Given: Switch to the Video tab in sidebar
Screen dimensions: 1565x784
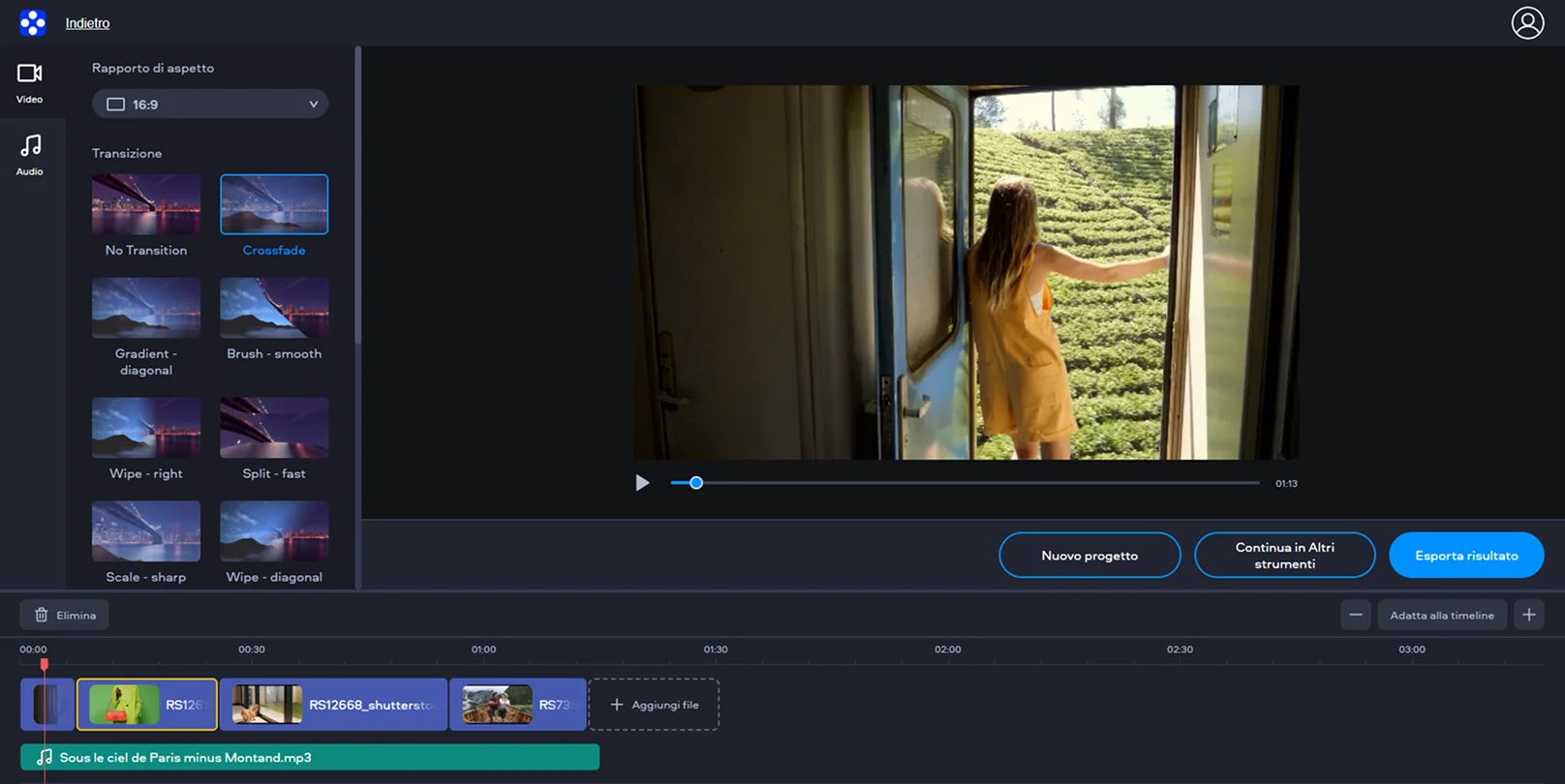Looking at the screenshot, I should (30, 83).
